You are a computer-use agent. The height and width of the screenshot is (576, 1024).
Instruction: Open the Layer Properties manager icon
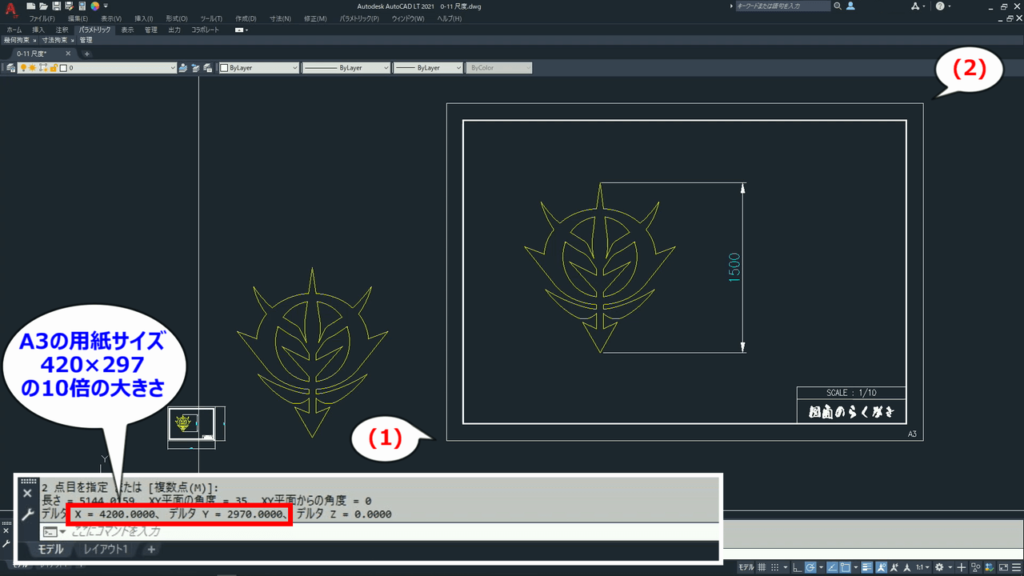point(11,68)
